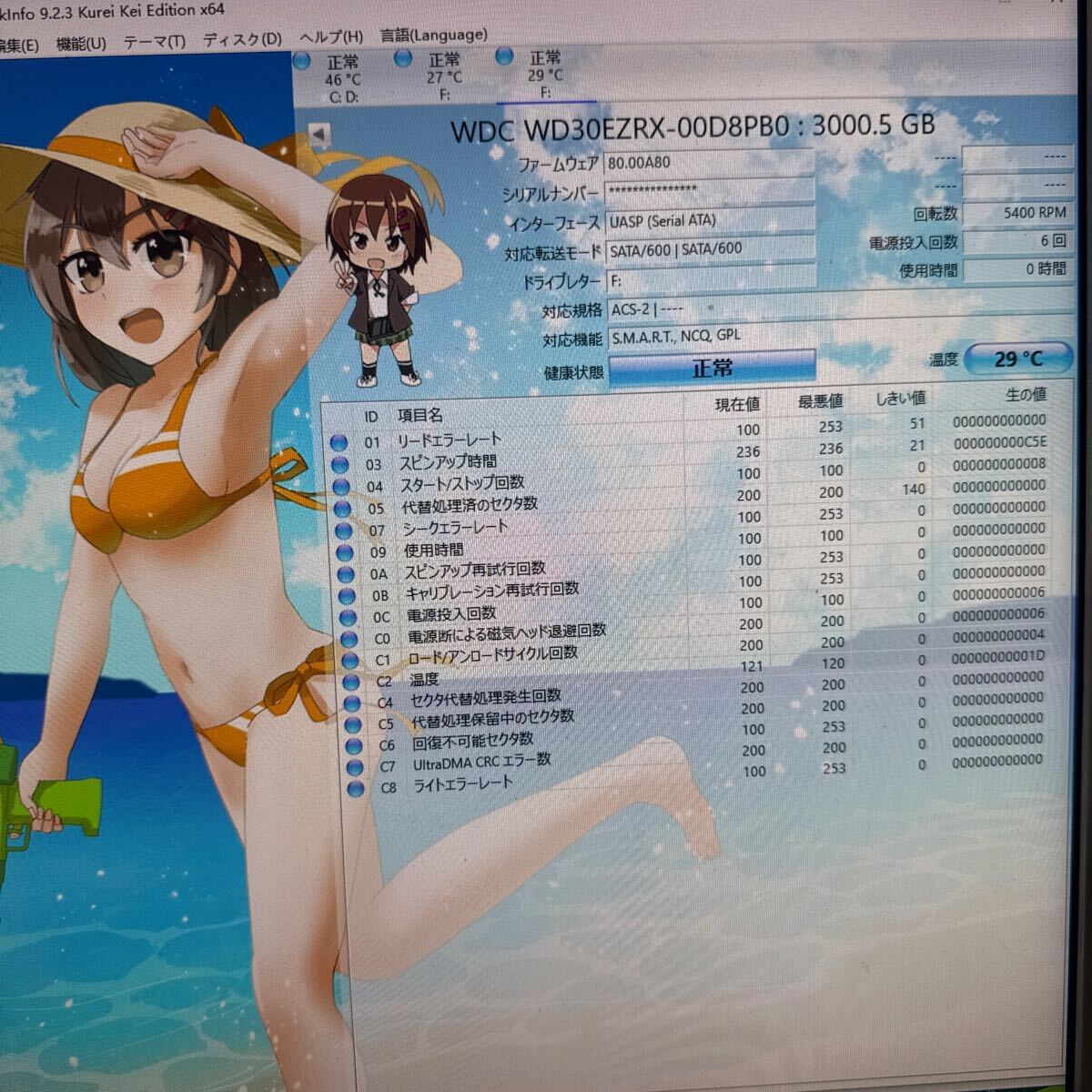The width and height of the screenshot is (1092, 1092).
Task: Select the スピンアップ時間 attribute row
Action: 690,454
